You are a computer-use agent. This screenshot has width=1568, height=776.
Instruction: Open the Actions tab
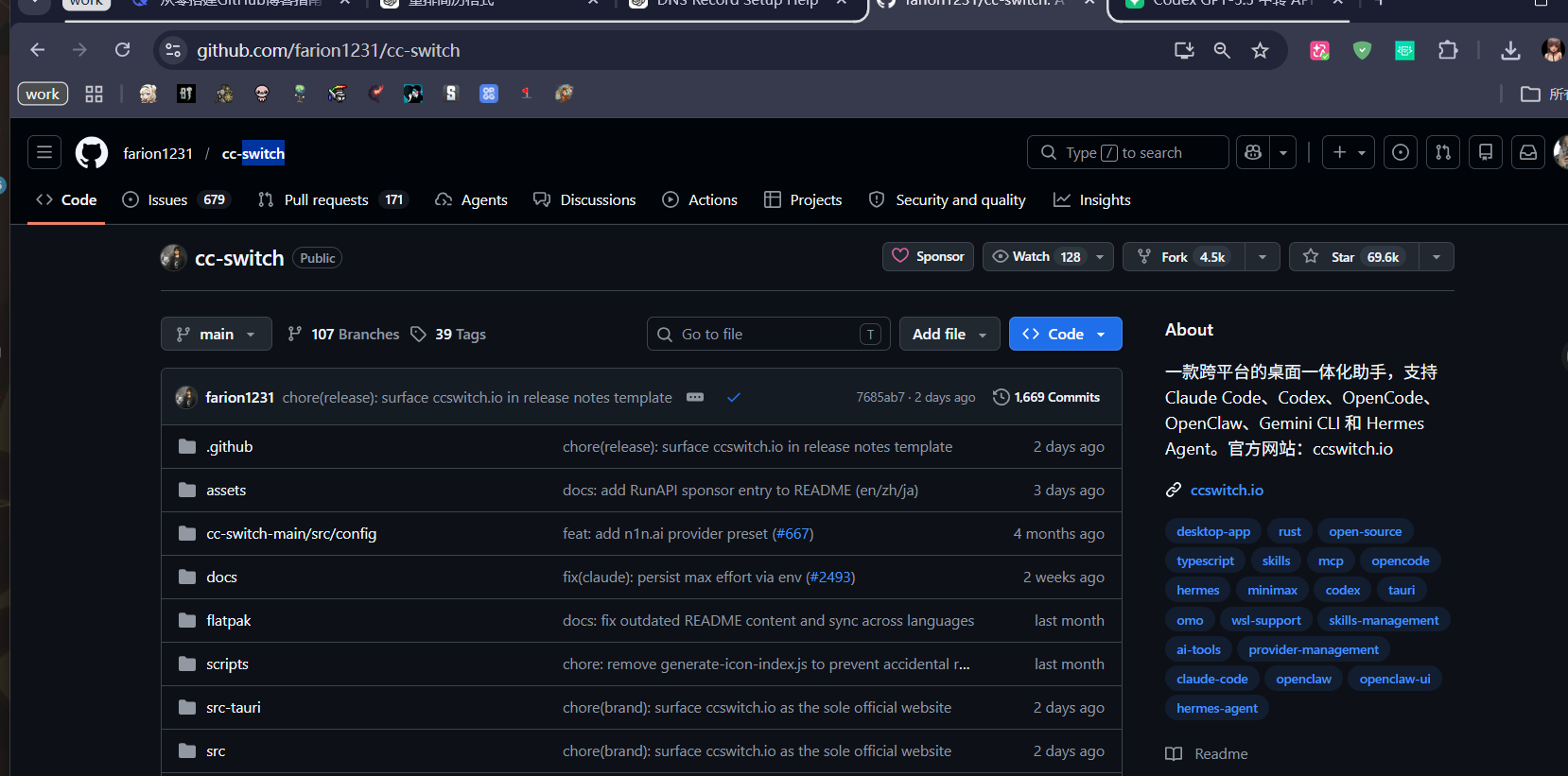(x=700, y=199)
